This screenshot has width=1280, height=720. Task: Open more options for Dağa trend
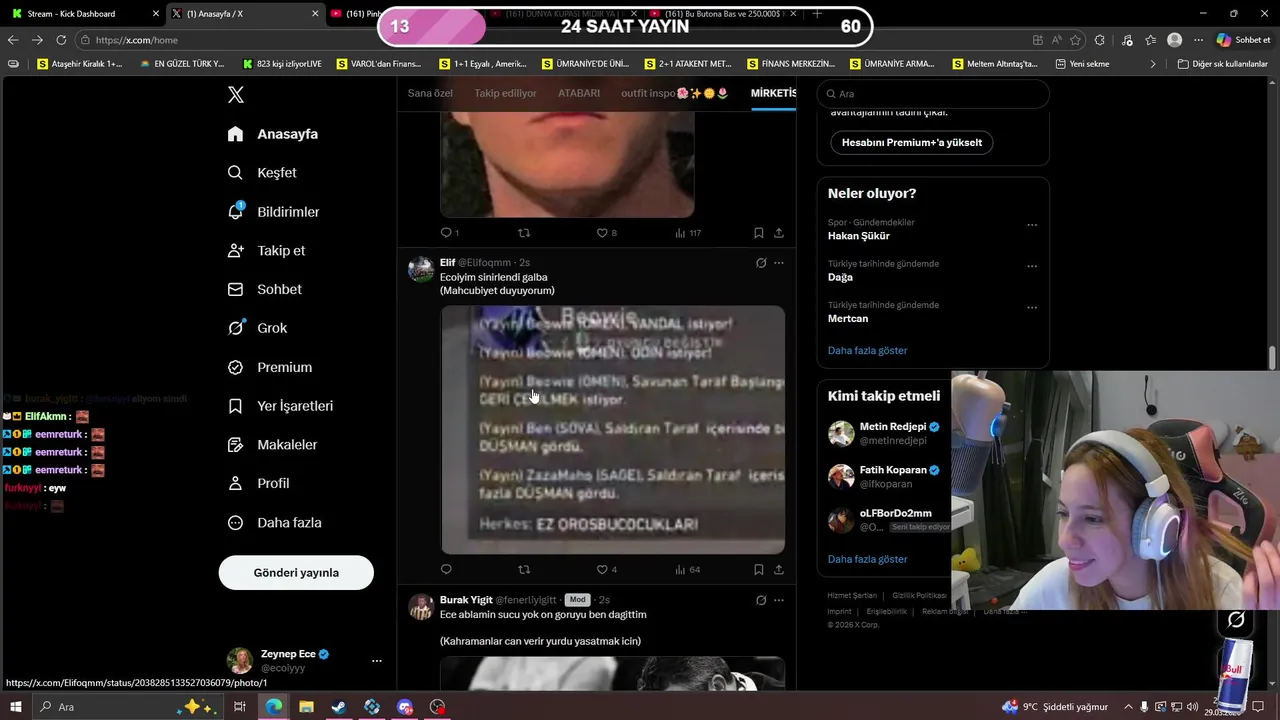point(1032,267)
